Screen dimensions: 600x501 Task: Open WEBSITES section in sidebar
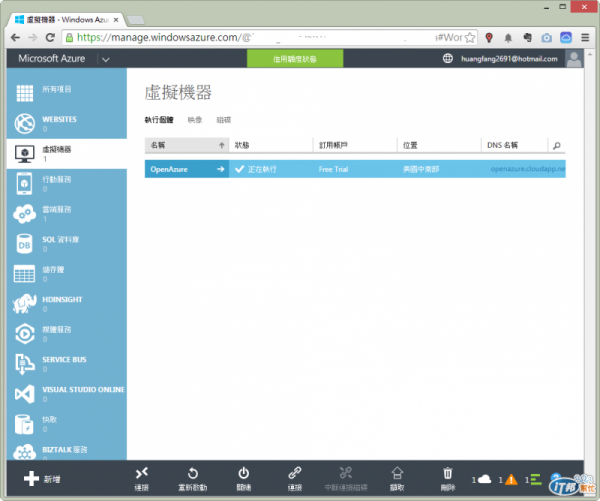(x=67, y=123)
